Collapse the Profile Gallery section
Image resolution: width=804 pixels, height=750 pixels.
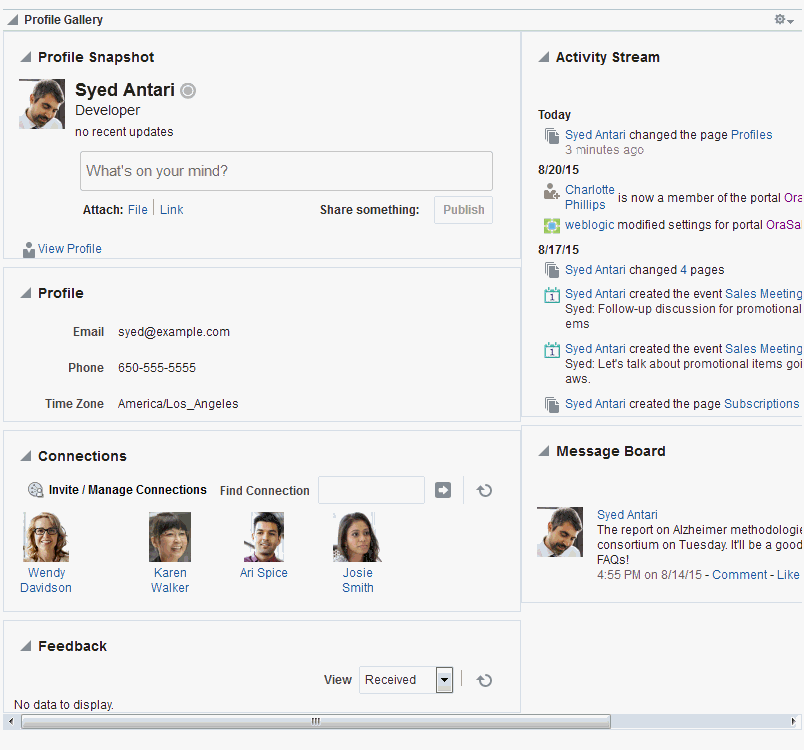13,20
